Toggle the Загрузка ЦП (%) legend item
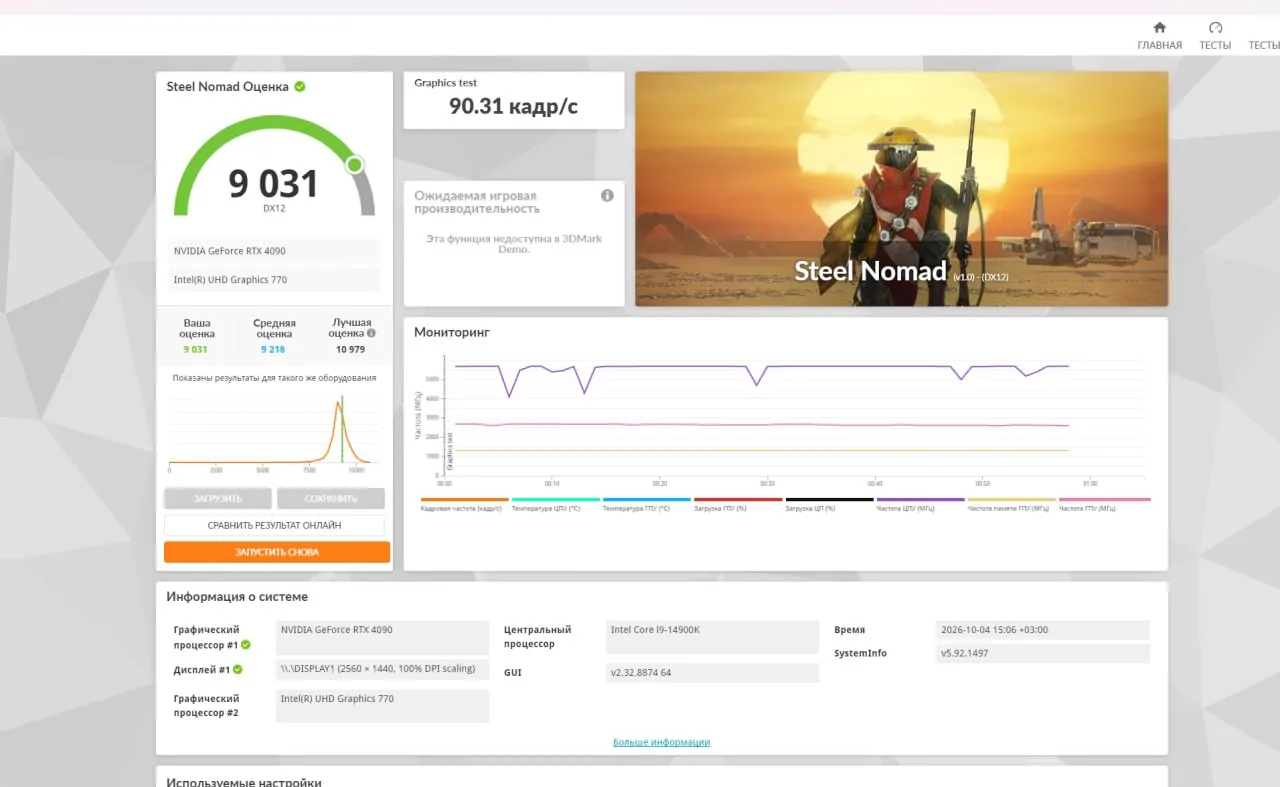Viewport: 1280px width, 787px height. tap(829, 504)
